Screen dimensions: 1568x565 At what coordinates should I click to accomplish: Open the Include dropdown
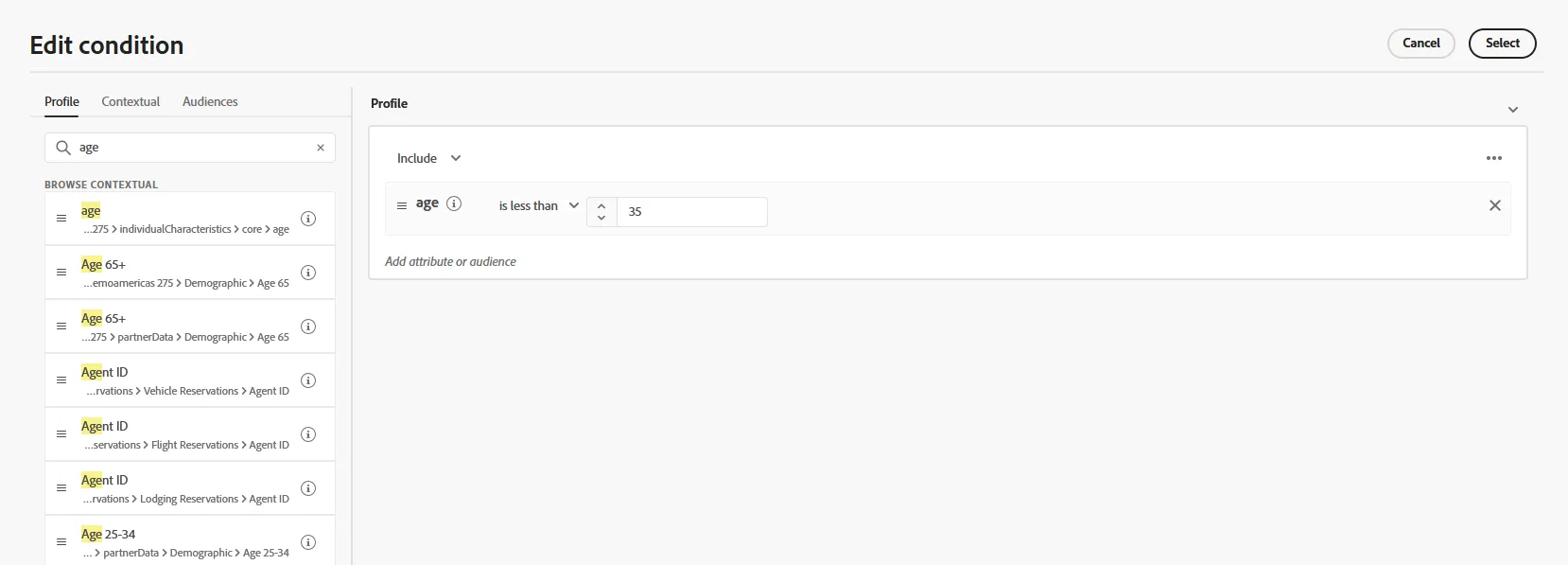[x=428, y=158]
